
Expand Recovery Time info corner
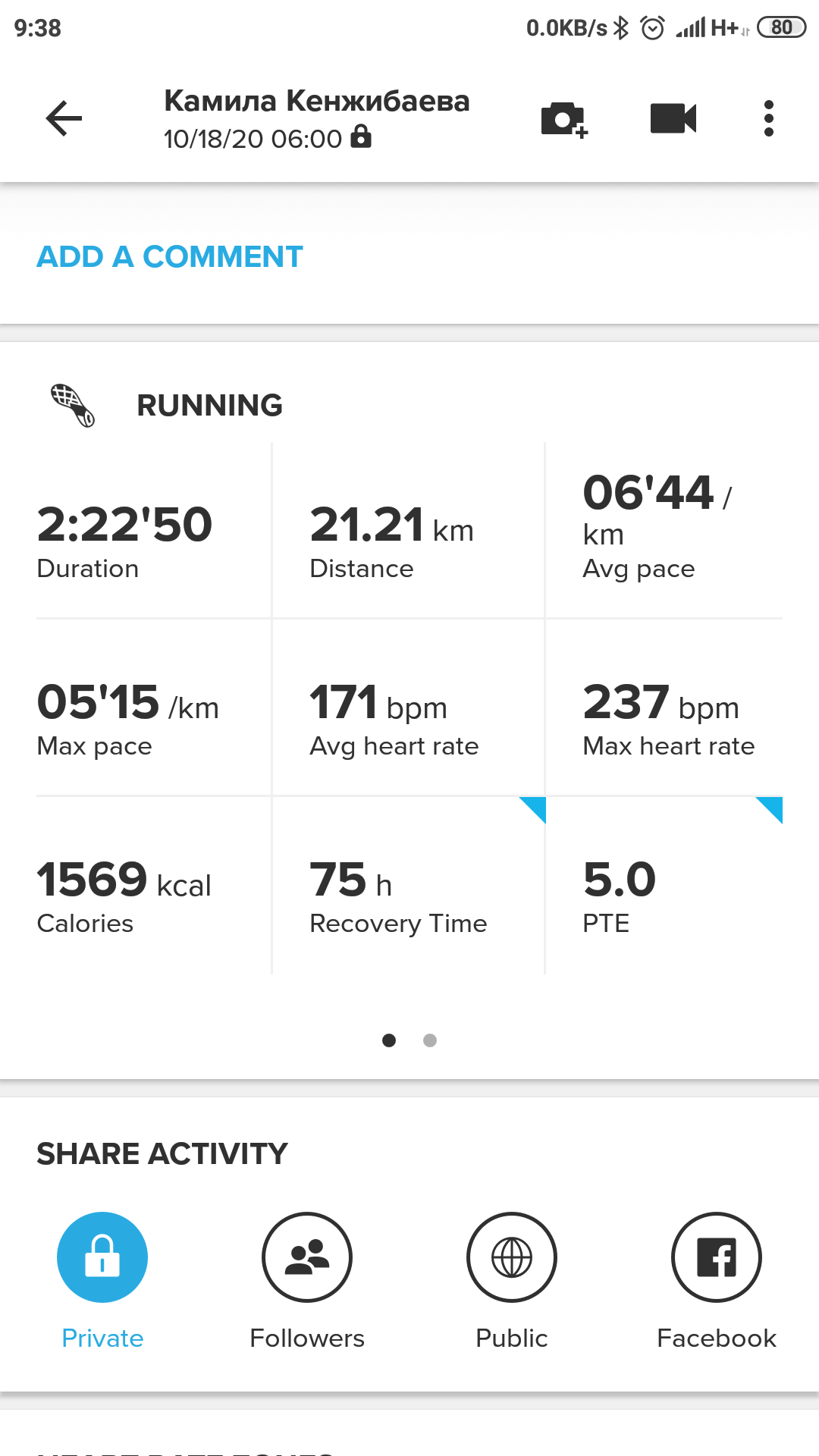coord(535,807)
